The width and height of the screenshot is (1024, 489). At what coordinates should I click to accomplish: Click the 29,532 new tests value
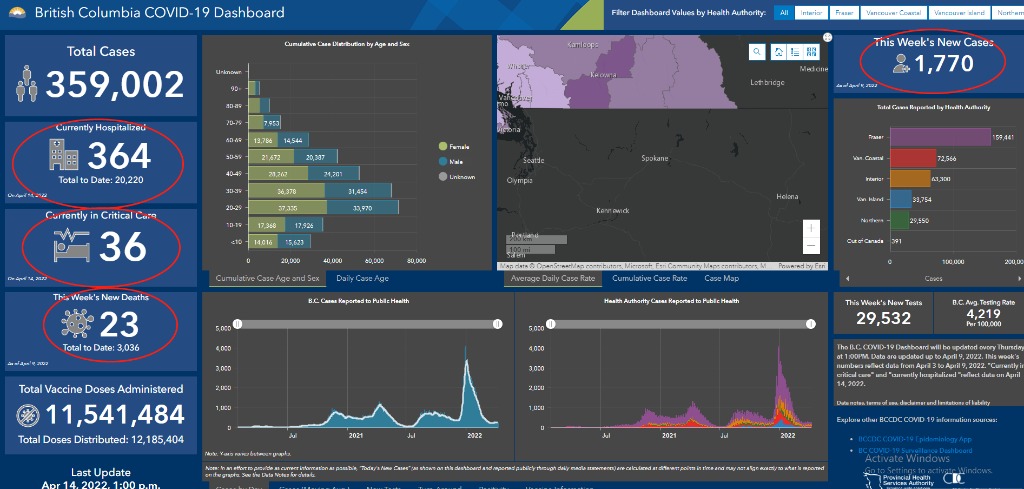point(883,318)
